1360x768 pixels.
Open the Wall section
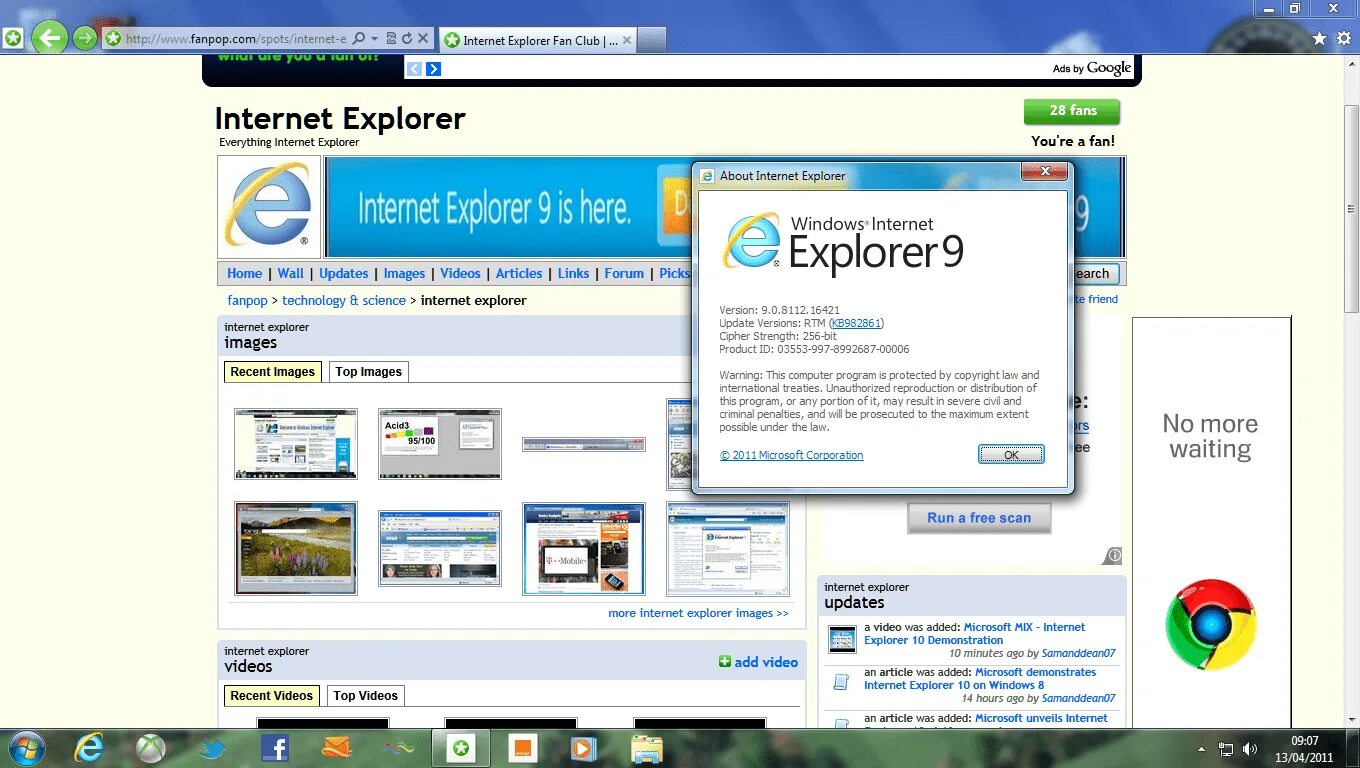click(x=290, y=273)
